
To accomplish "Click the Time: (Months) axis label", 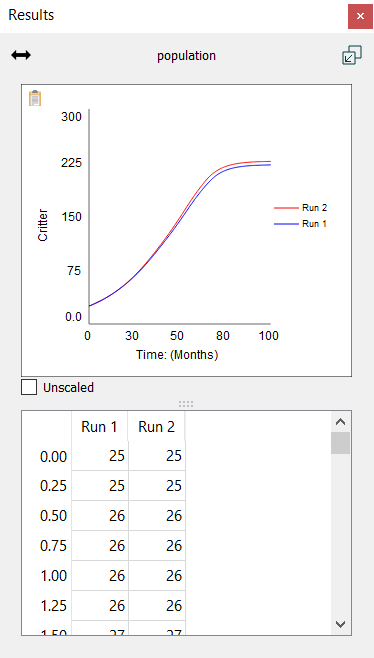I will 177,355.
